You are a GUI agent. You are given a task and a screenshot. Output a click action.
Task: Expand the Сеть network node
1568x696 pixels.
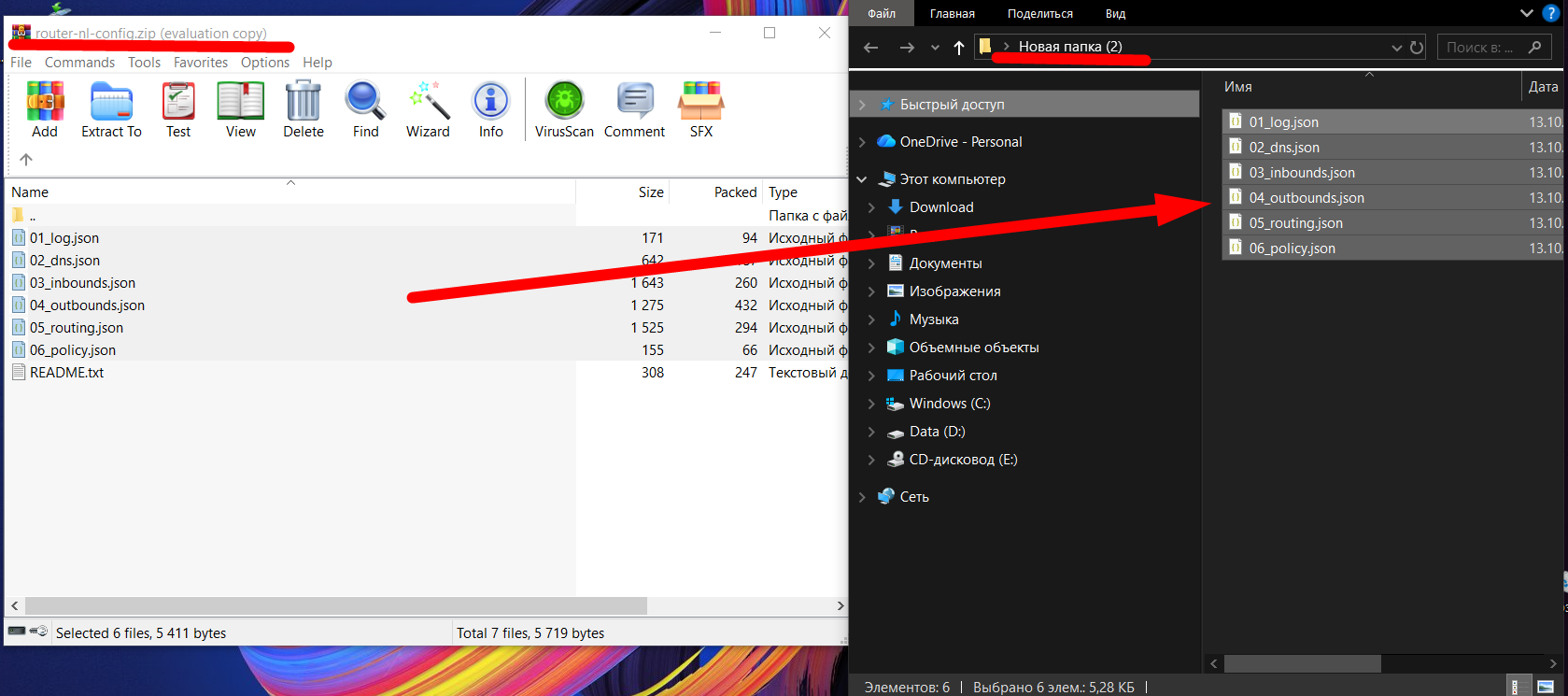[x=862, y=497]
